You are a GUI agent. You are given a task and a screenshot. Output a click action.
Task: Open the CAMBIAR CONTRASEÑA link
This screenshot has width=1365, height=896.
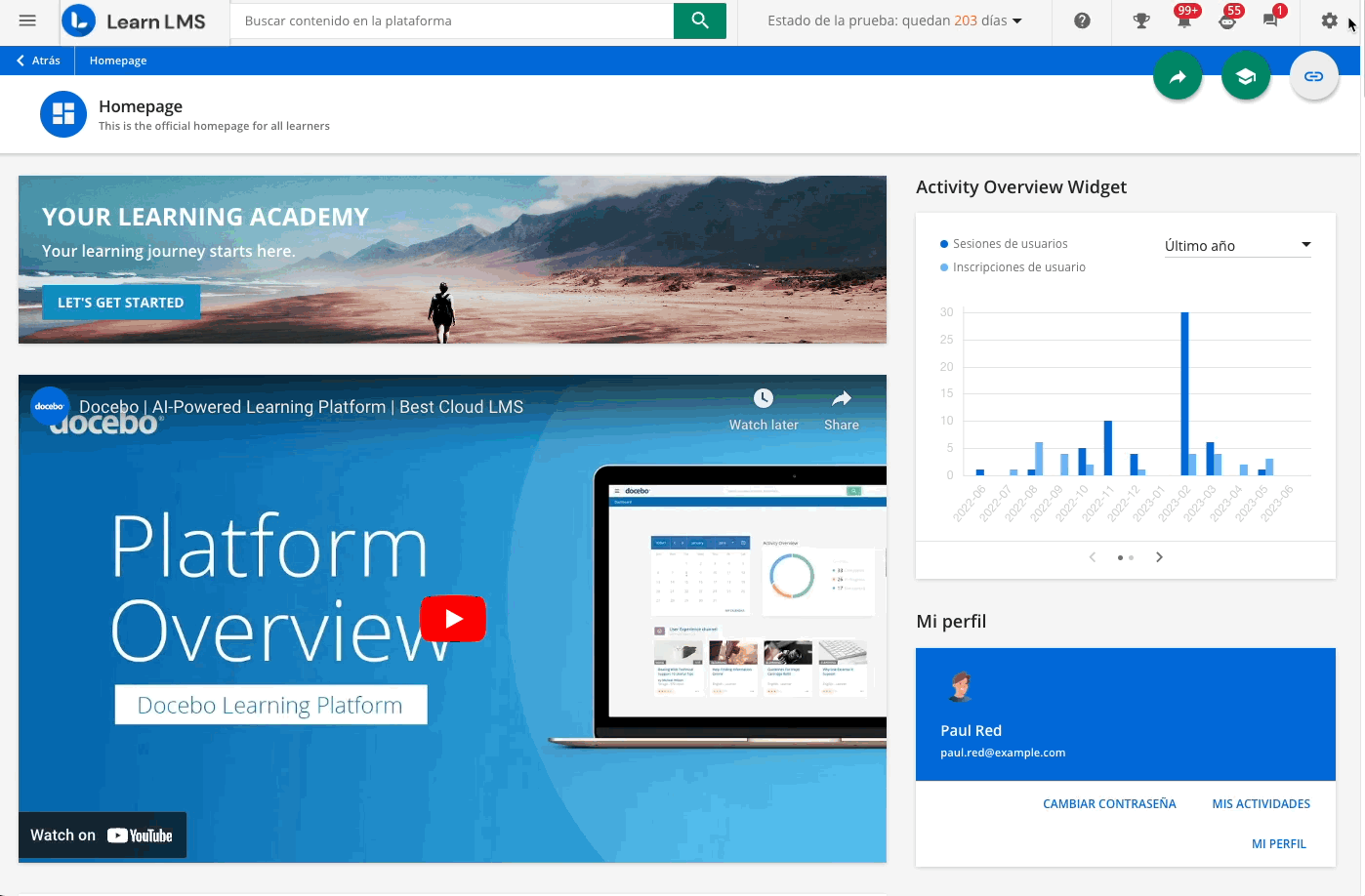click(x=1109, y=803)
